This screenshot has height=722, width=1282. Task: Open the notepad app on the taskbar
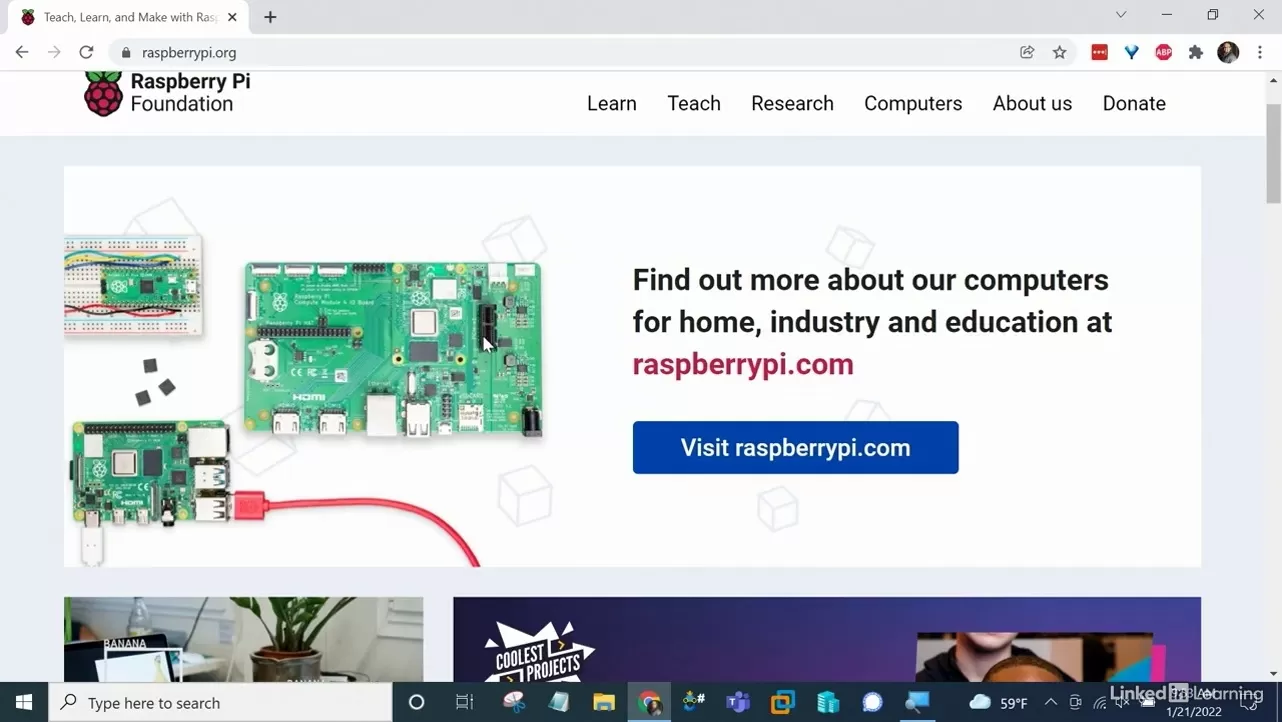(x=560, y=702)
